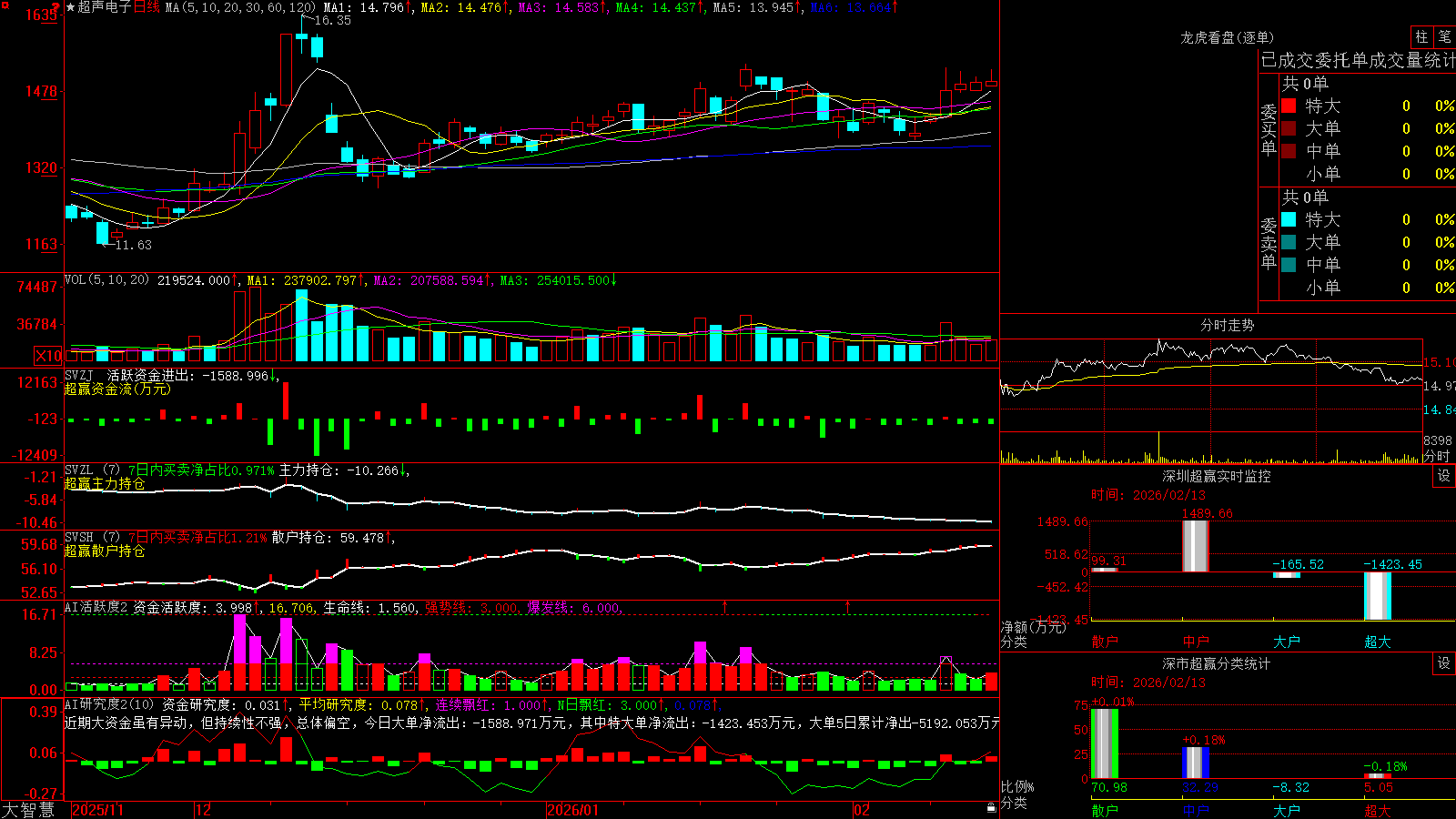
Task: Click the 分时走势 panel header
Action: [x=1228, y=325]
